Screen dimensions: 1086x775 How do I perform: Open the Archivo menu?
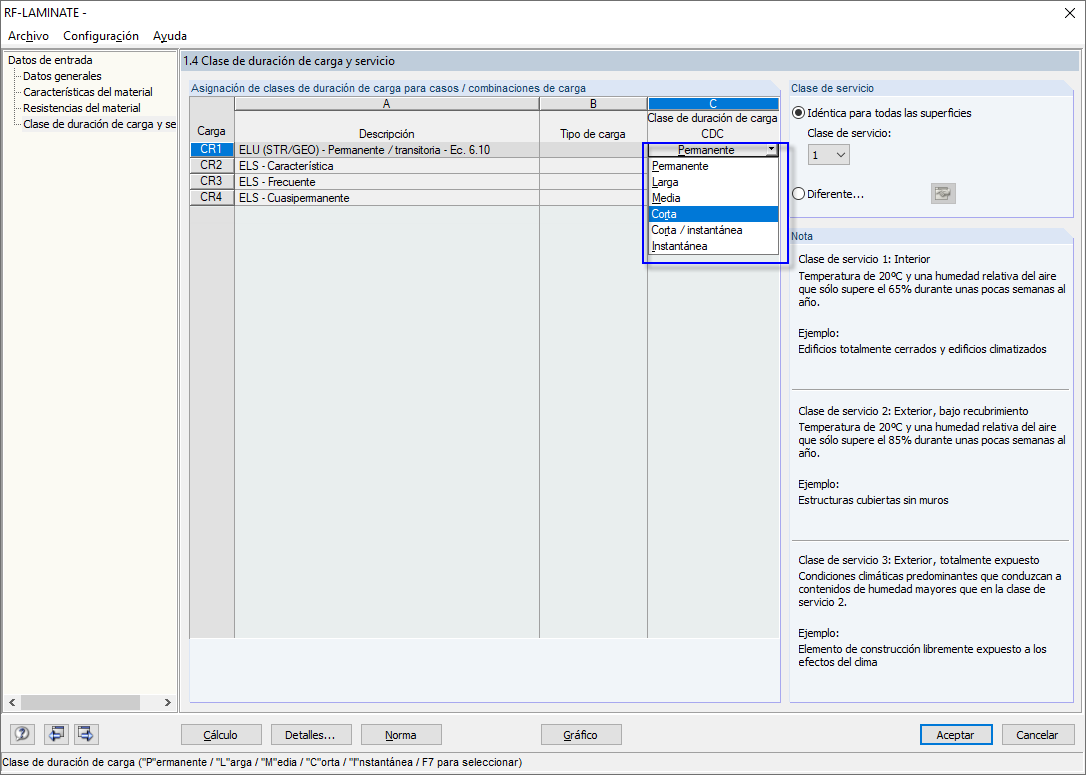click(27, 35)
